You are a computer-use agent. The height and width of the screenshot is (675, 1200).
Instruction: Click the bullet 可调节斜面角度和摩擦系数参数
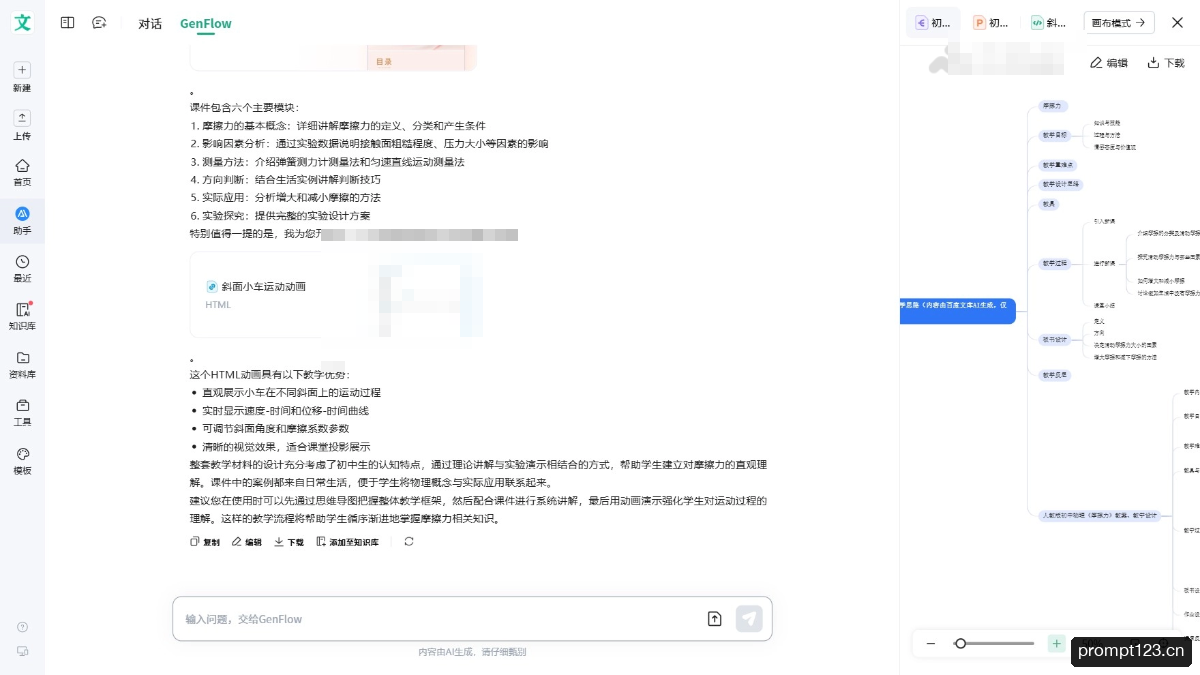click(x=275, y=429)
